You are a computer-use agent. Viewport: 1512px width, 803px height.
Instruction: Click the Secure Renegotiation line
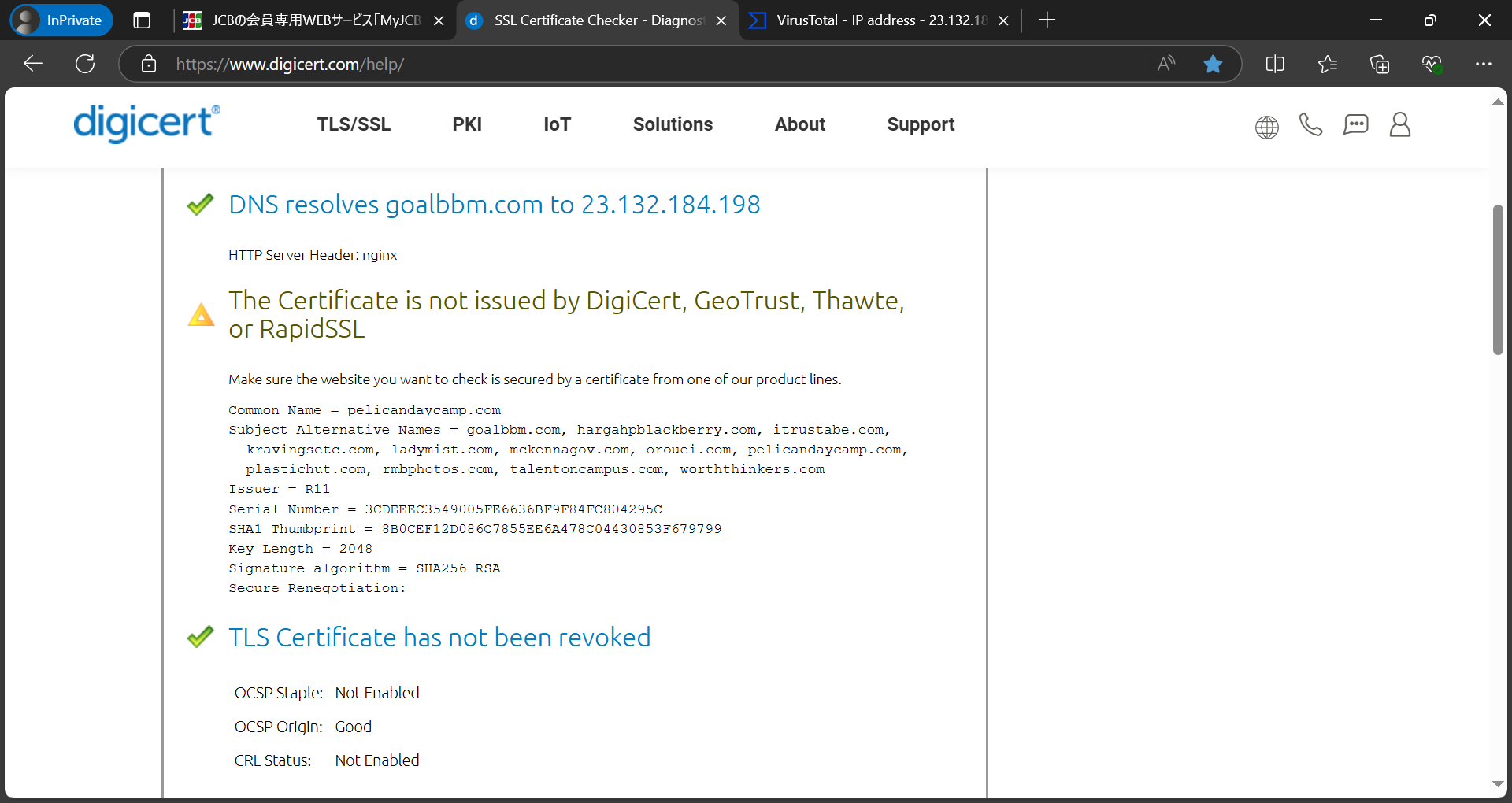click(317, 588)
